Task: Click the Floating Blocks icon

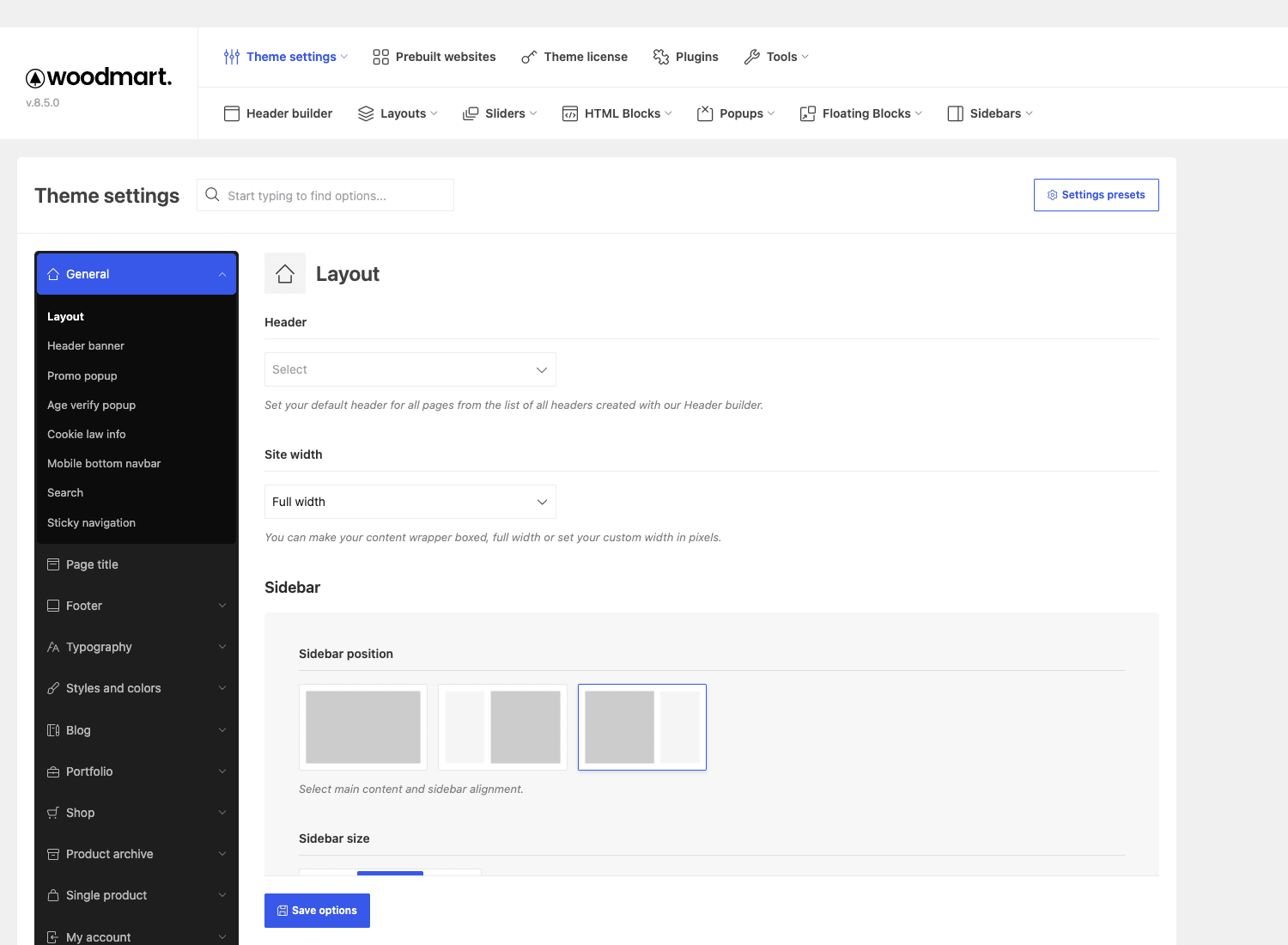Action: [x=807, y=113]
